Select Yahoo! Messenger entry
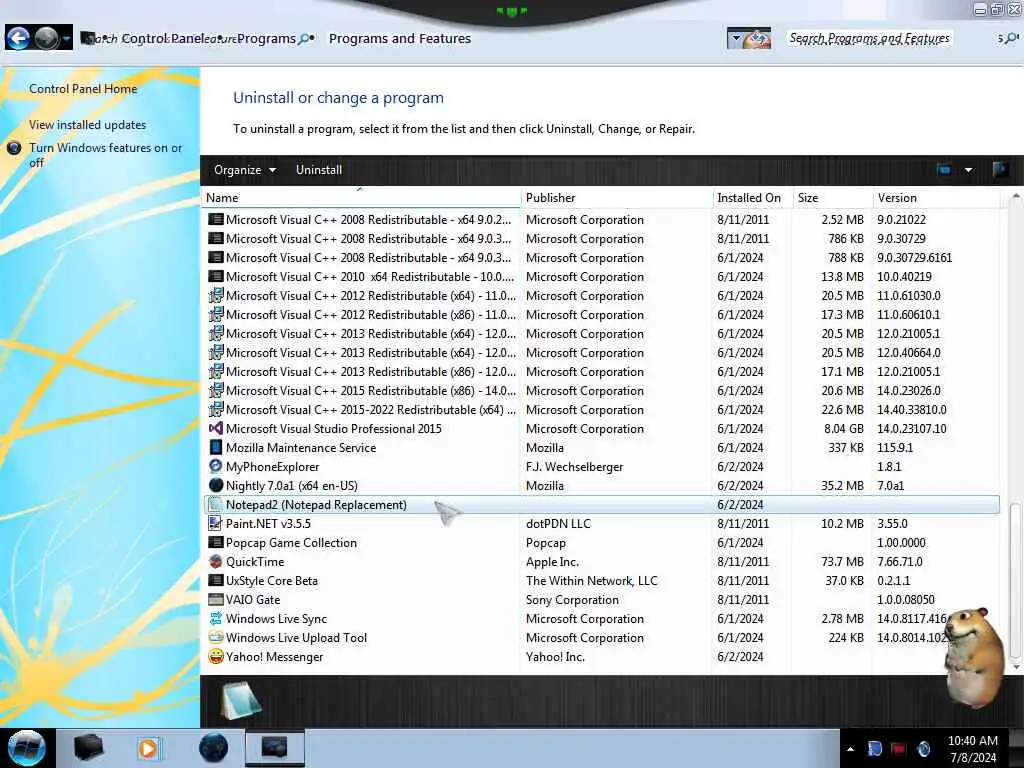This screenshot has width=1024, height=768. click(x=601, y=656)
